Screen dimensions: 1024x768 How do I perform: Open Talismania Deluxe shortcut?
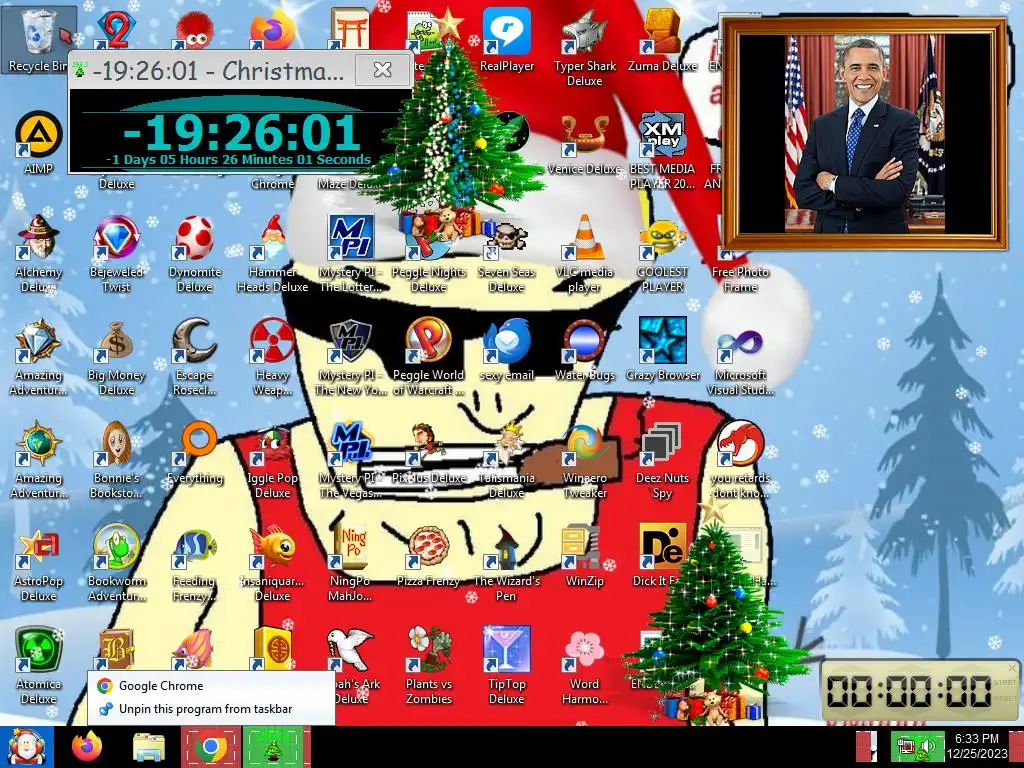(x=507, y=460)
